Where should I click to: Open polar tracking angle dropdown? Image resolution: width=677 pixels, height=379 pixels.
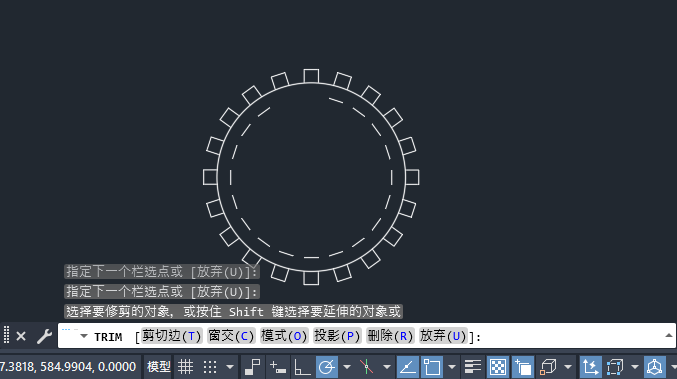click(x=347, y=367)
